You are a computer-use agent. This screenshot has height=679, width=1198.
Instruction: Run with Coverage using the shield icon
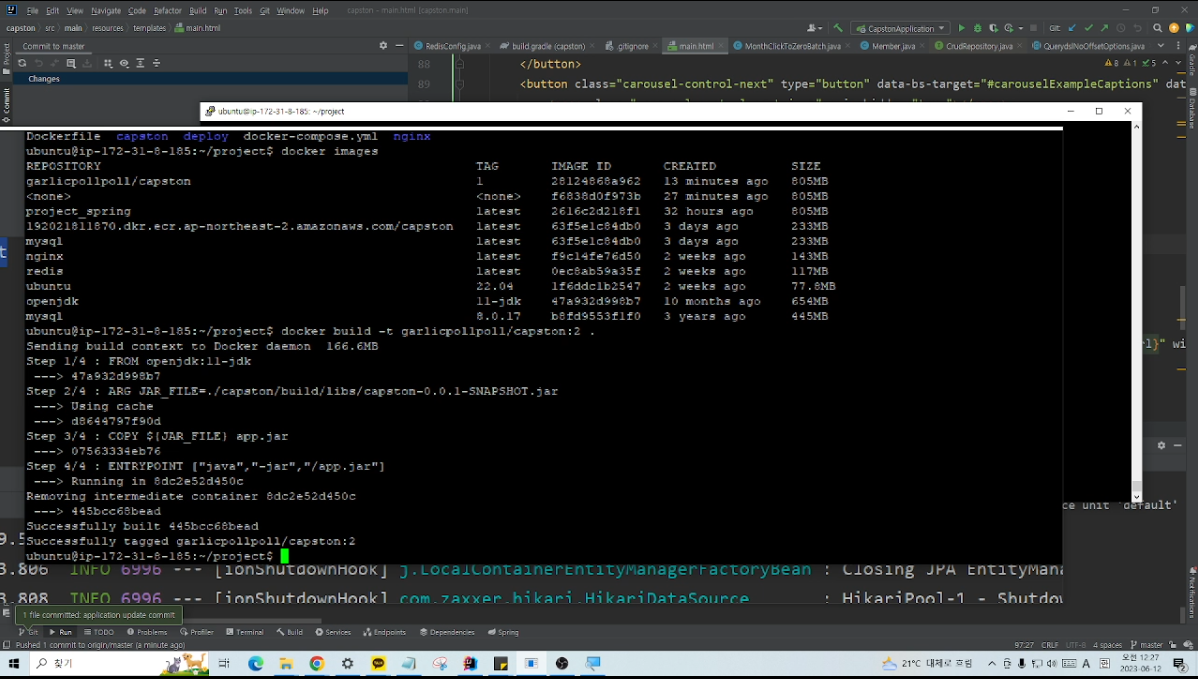click(993, 28)
